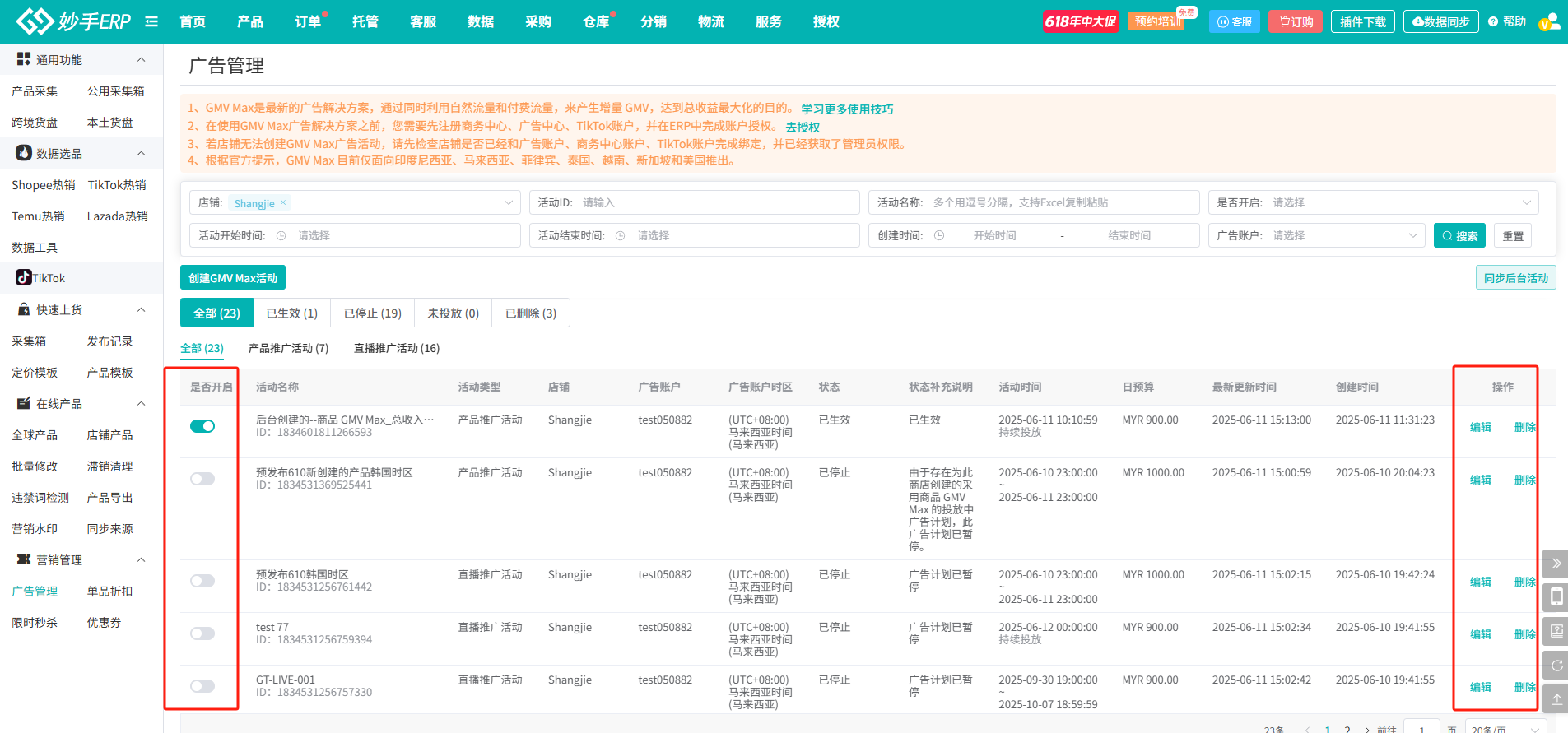Image resolution: width=1568 pixels, height=733 pixels.
Task: Click the 预约培训 button
Action: 1158,21
